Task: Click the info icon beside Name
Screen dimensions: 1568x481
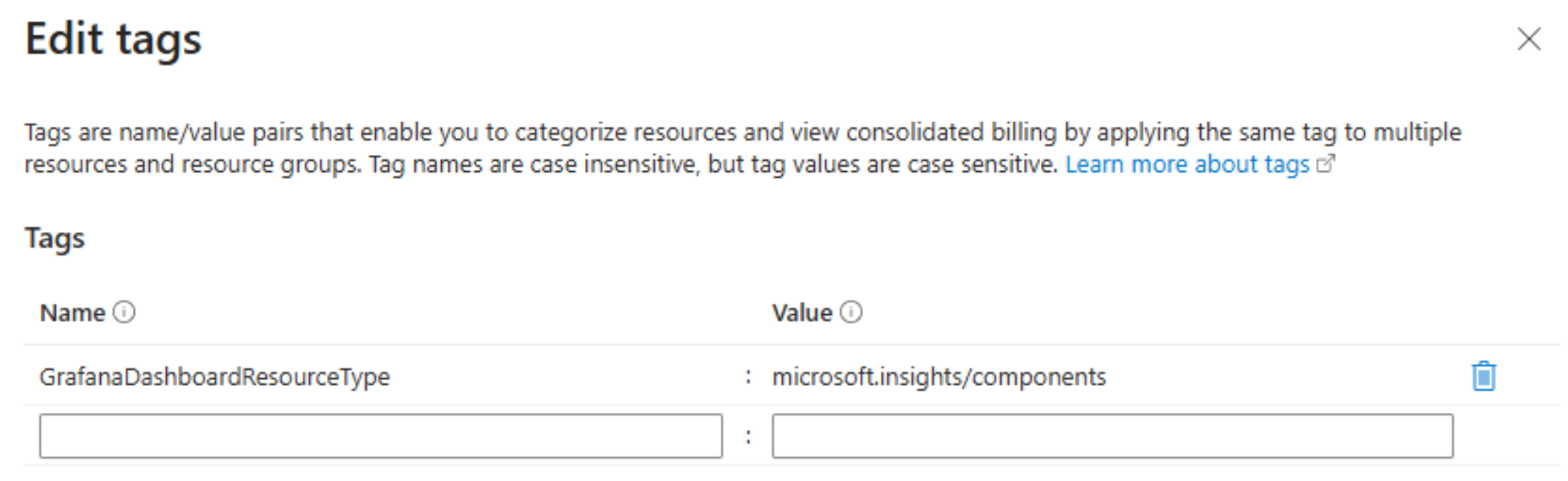Action: point(124,313)
